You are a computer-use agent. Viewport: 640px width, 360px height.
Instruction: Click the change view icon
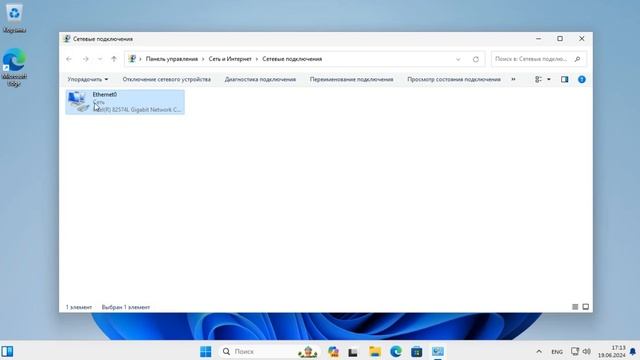tap(538, 79)
